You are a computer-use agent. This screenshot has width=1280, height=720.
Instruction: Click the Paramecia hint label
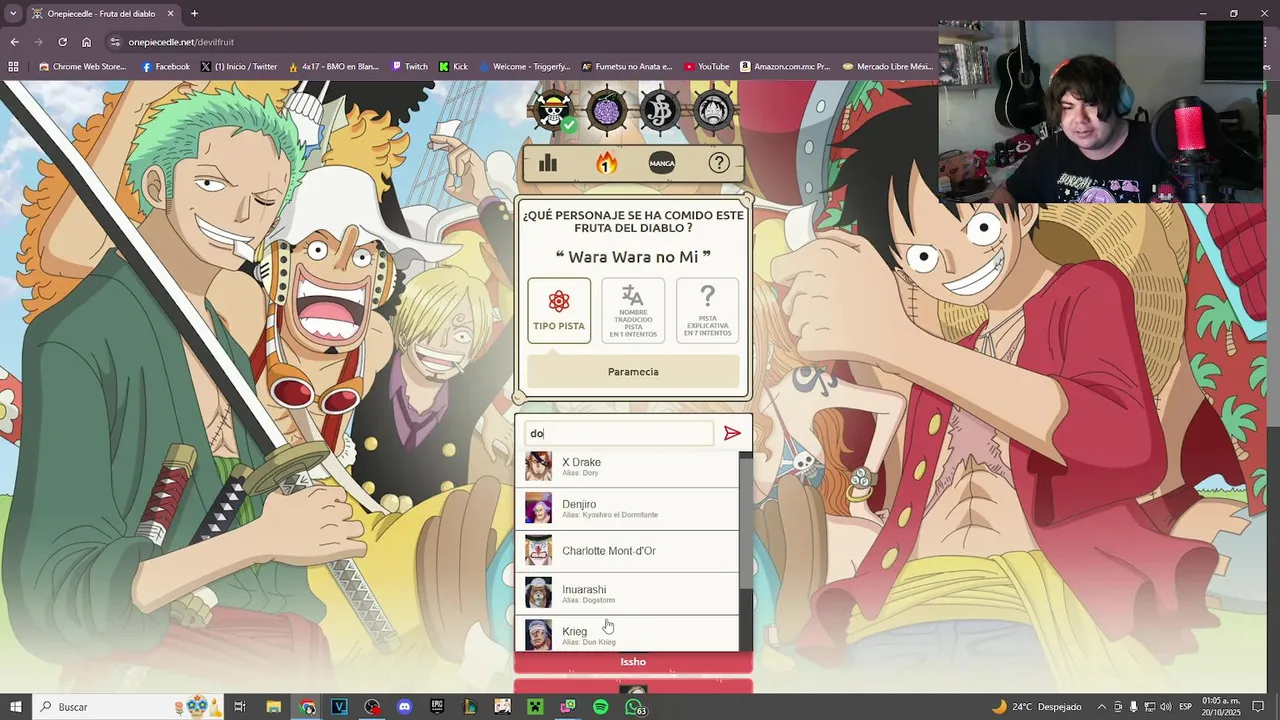coord(633,371)
